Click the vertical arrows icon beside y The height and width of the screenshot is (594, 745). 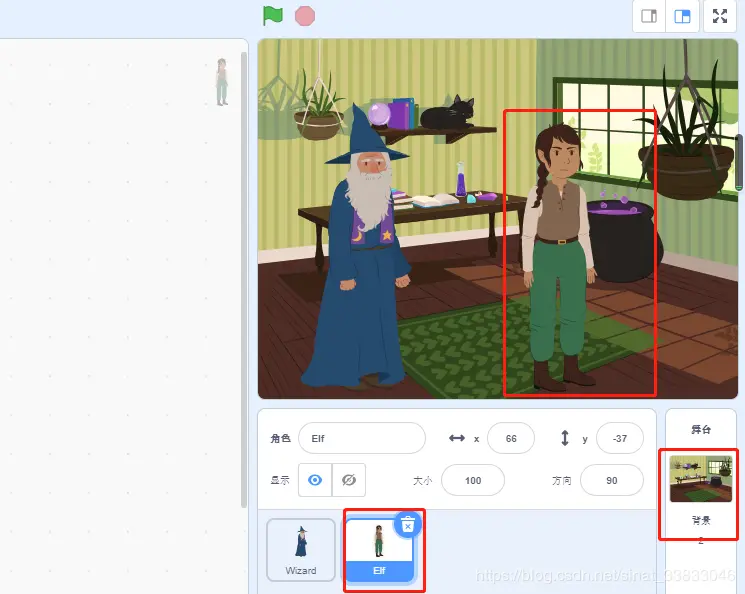564,438
